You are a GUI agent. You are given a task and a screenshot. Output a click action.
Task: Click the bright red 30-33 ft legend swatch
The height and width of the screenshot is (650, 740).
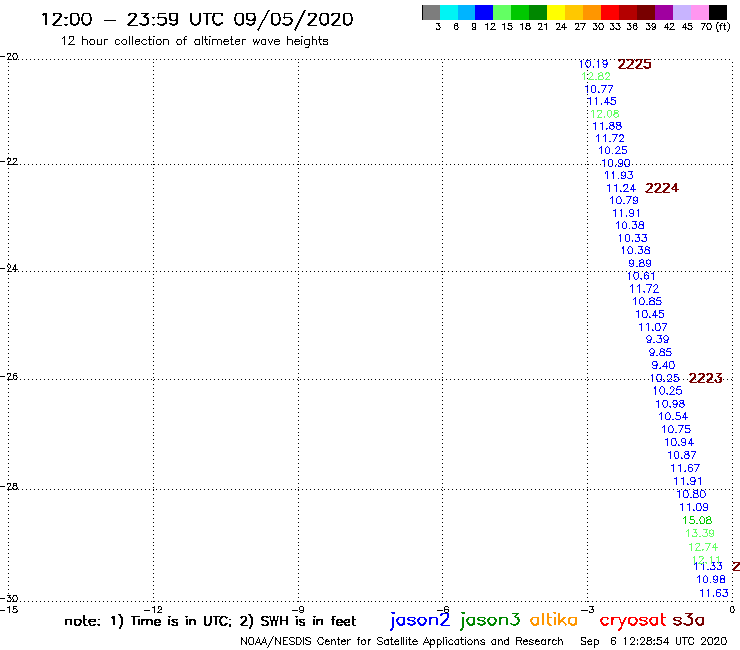click(x=610, y=12)
